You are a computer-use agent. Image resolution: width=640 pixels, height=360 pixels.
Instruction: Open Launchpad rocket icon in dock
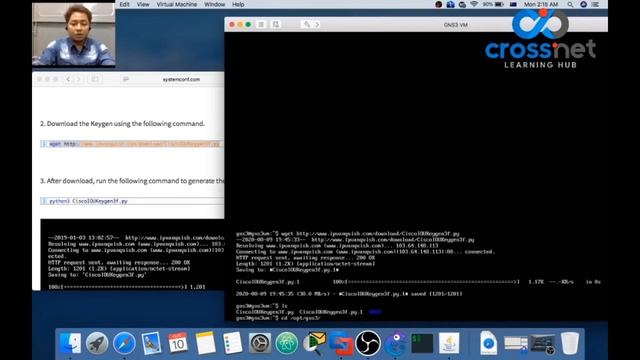click(x=97, y=343)
